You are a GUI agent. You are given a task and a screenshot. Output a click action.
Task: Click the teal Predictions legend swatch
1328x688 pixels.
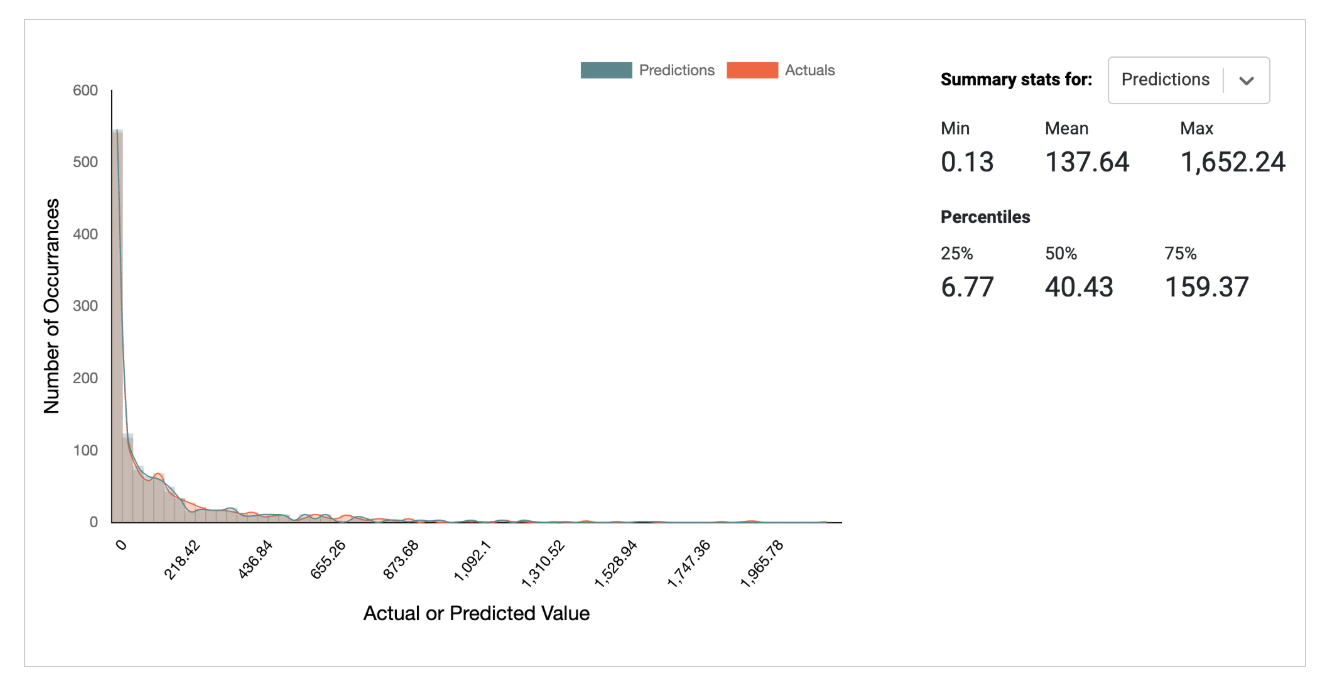pos(606,71)
